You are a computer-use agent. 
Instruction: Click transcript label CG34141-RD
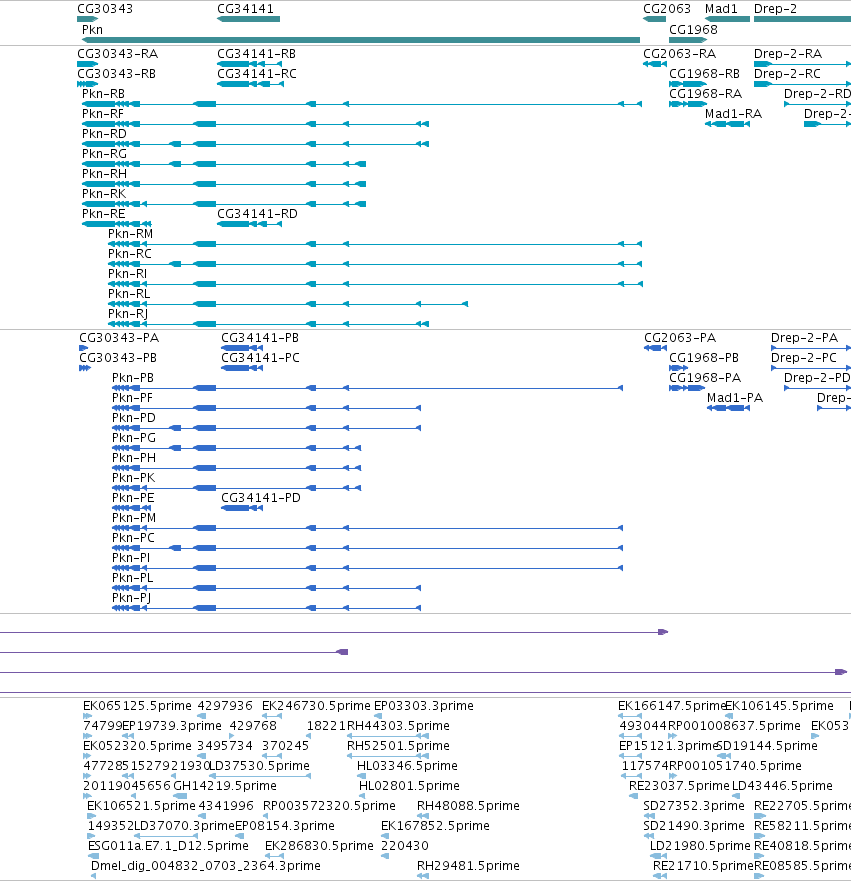(x=257, y=214)
